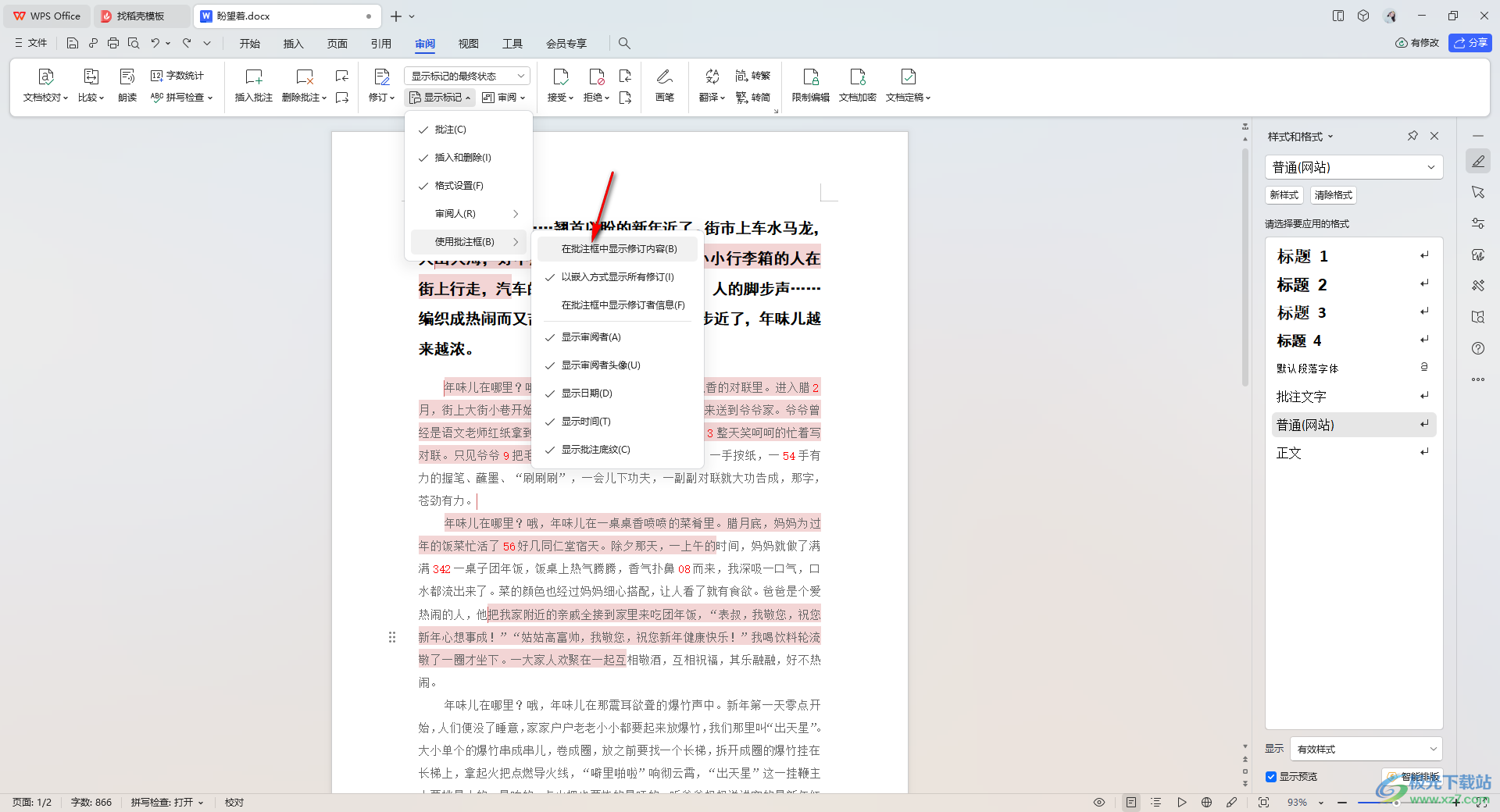Apply the 标题 1 style
Screen dimensions: 1500x812
point(1353,256)
